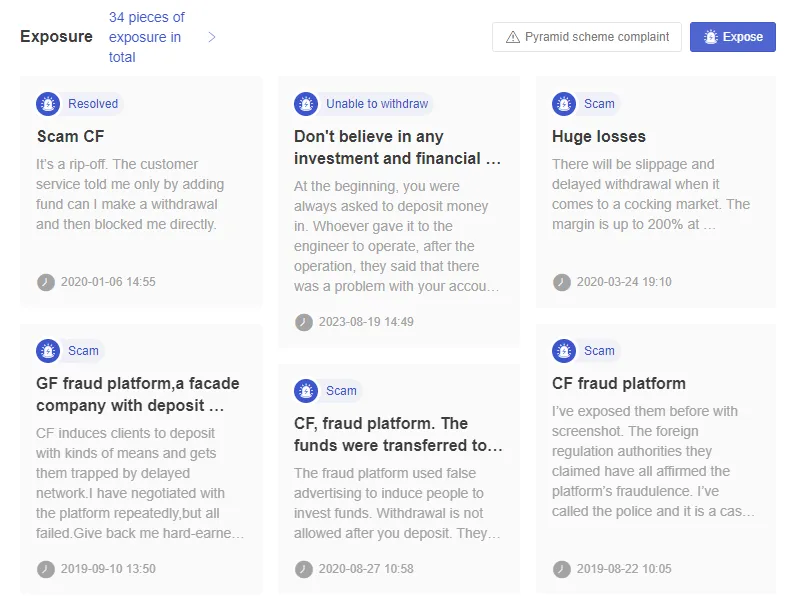The height and width of the screenshot is (600, 800).
Task: Open the Scam CF post title
Action: tap(70, 136)
